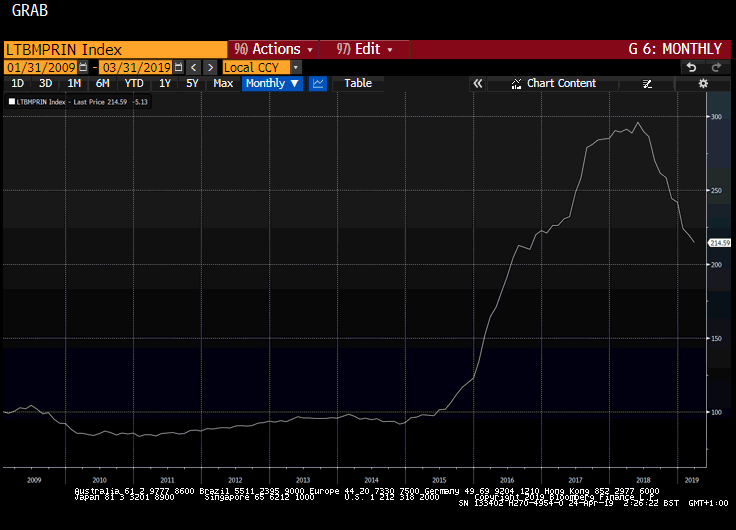Switch to Table view
This screenshot has width=736, height=530.
click(x=357, y=84)
